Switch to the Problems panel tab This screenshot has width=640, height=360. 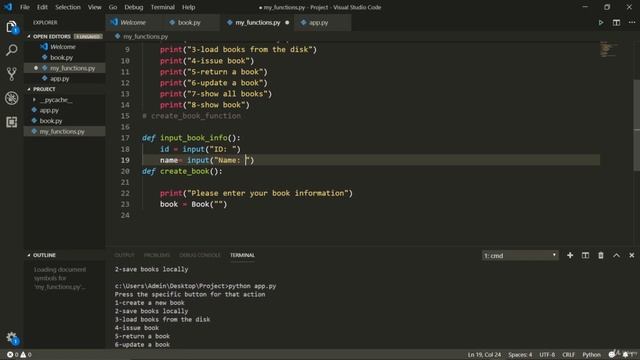[157, 255]
